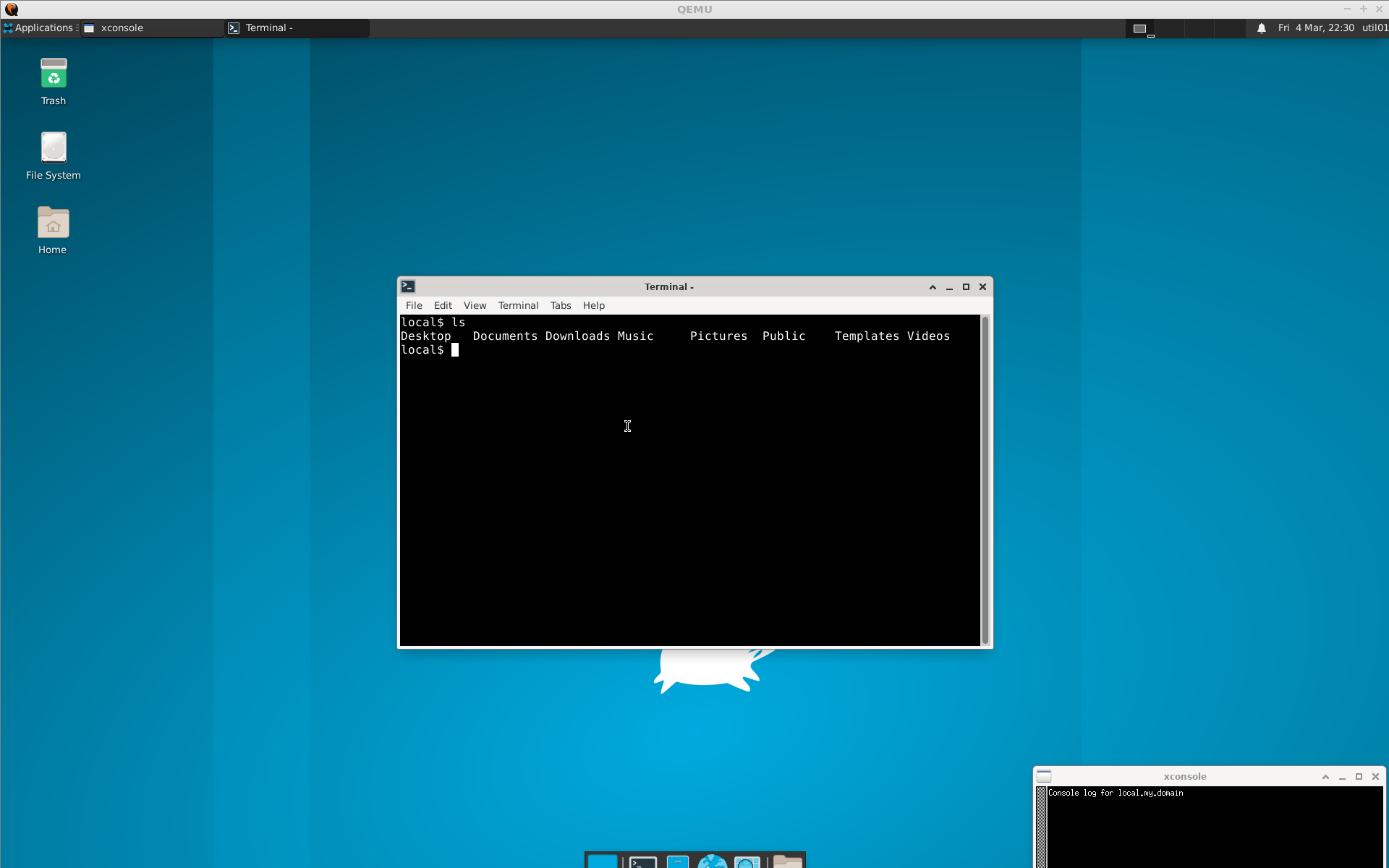Image resolution: width=1389 pixels, height=868 pixels.
Task: Launch web browser globe icon in dock
Action: 713,861
